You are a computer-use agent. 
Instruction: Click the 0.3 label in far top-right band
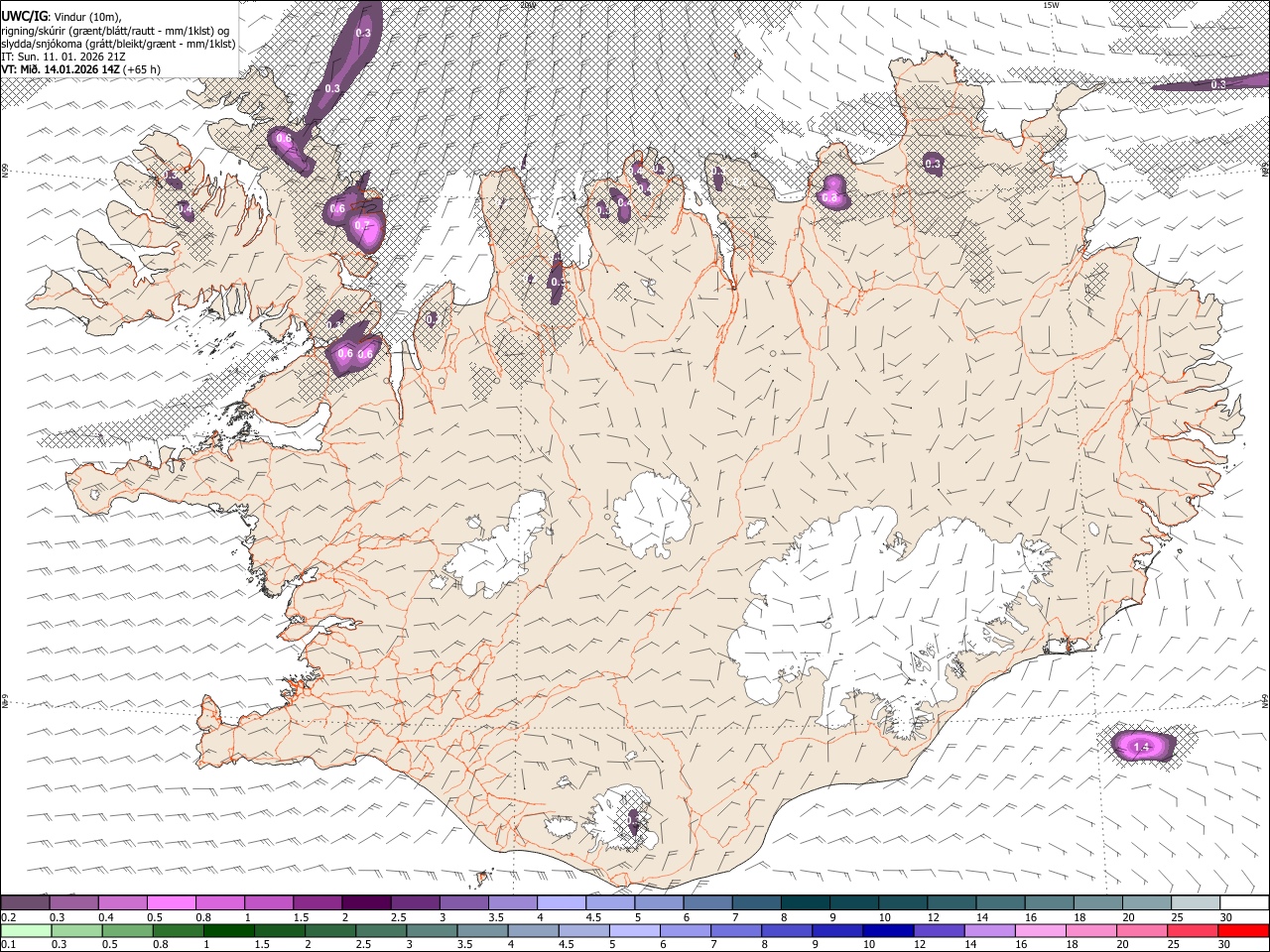(x=1218, y=85)
